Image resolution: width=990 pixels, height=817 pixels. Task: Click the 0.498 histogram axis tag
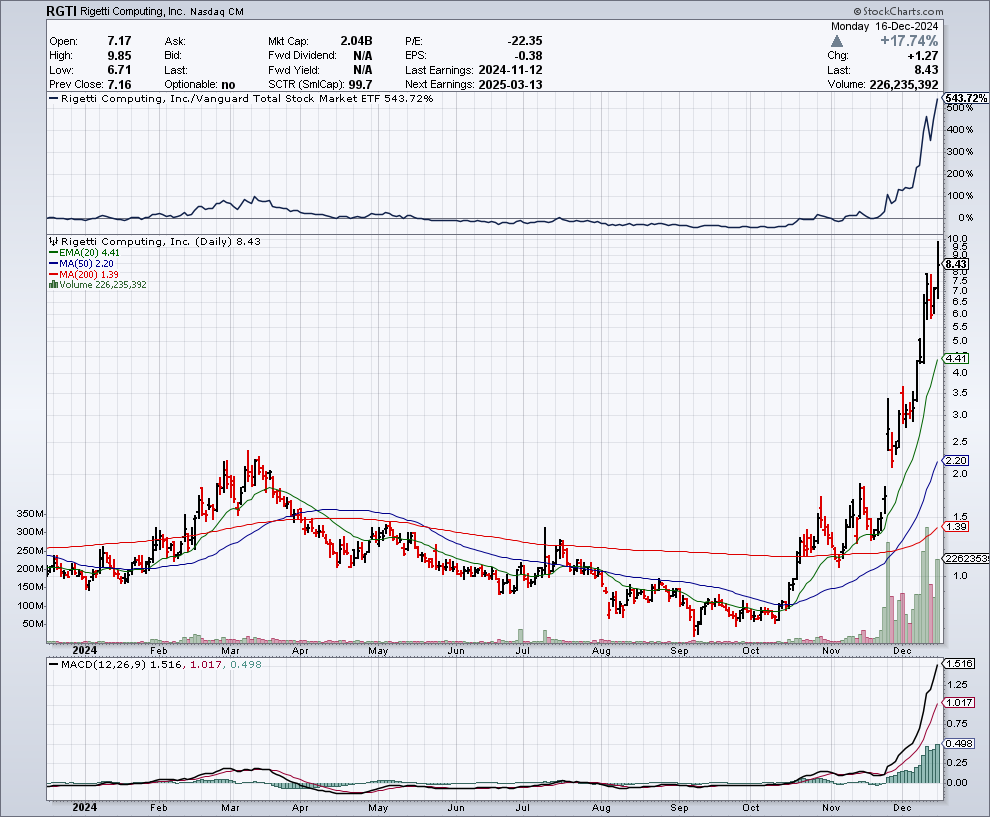pos(960,743)
